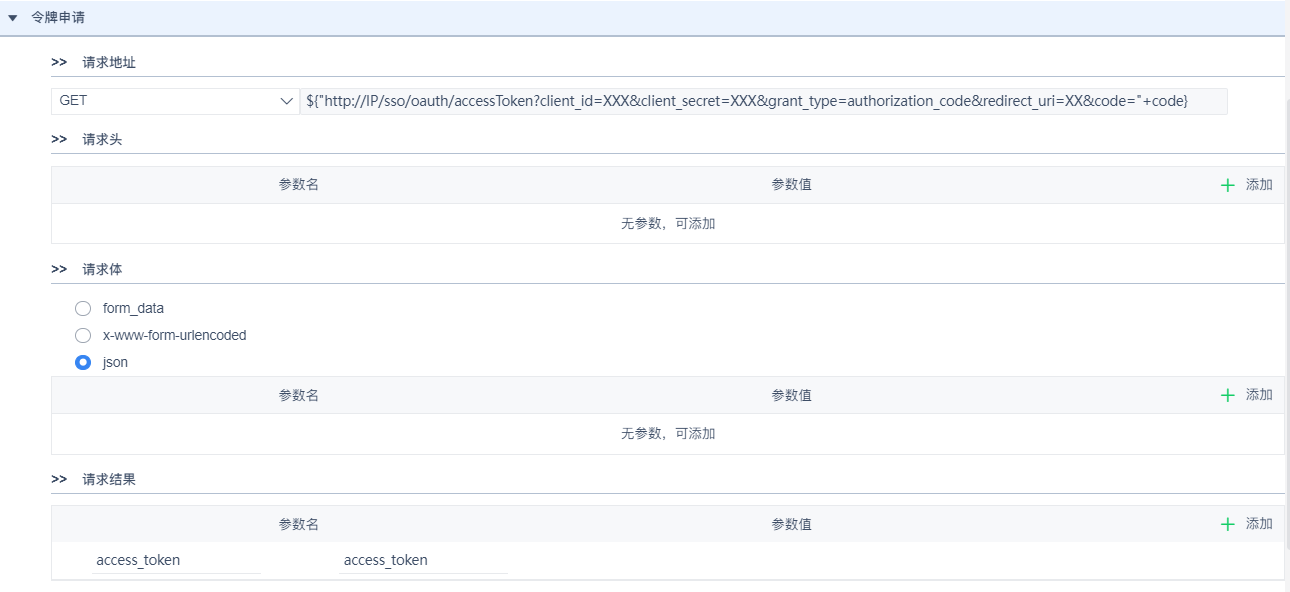The width and height of the screenshot is (1290, 592).
Task: Select the json radio button
Action: tap(83, 362)
